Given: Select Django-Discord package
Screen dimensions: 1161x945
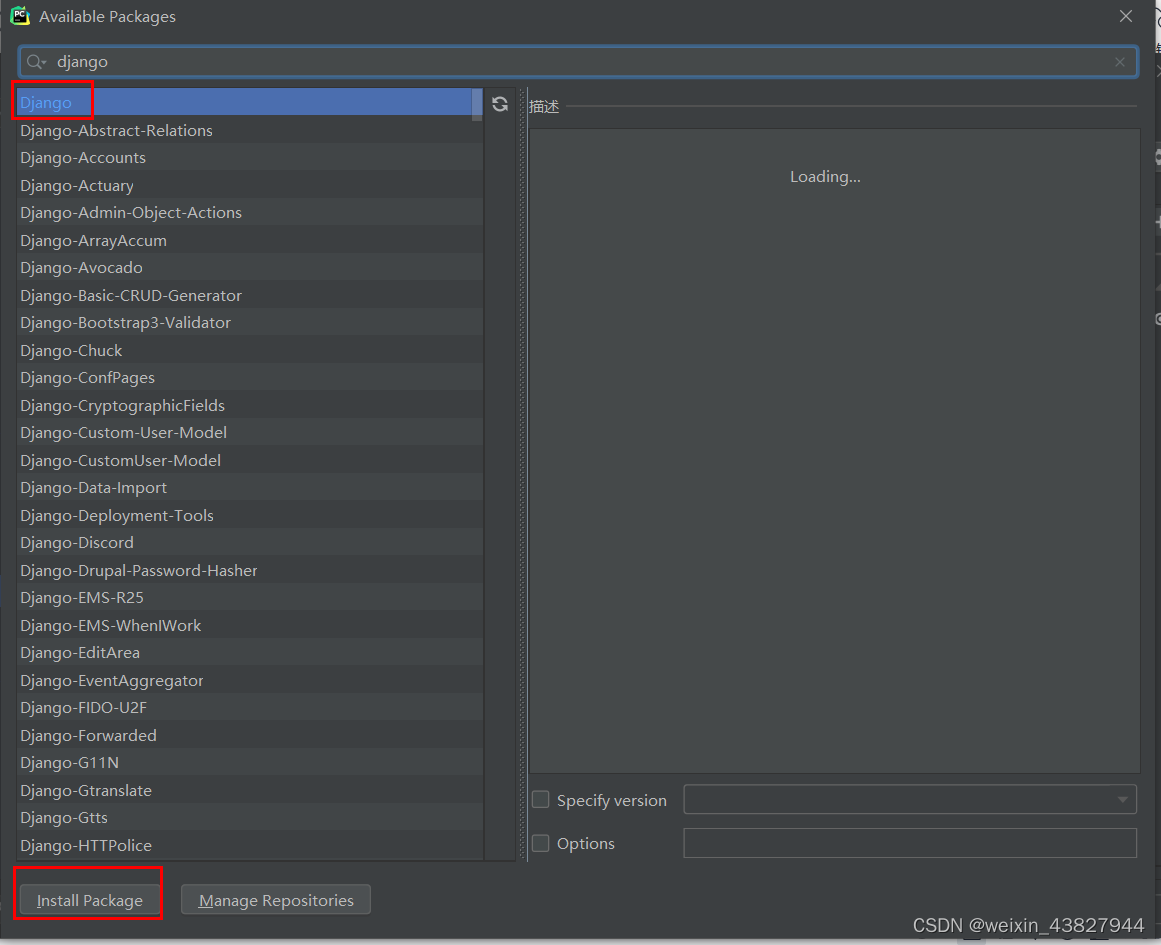Looking at the screenshot, I should coord(250,543).
